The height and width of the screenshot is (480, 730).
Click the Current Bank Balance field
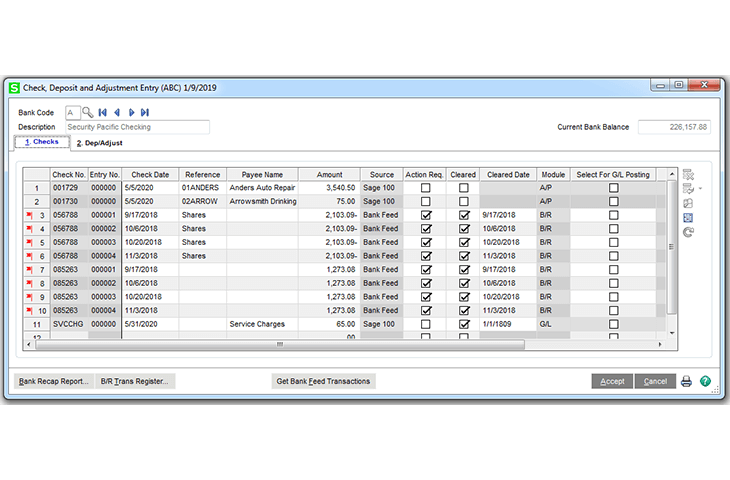(674, 127)
